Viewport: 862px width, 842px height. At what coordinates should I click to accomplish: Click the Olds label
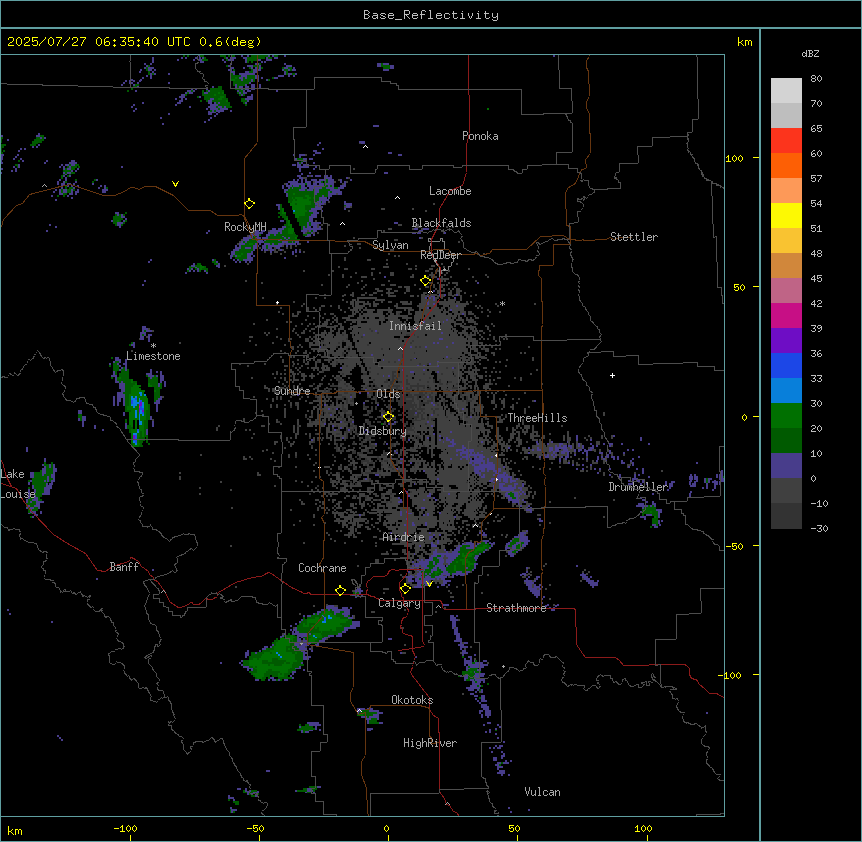[388, 394]
